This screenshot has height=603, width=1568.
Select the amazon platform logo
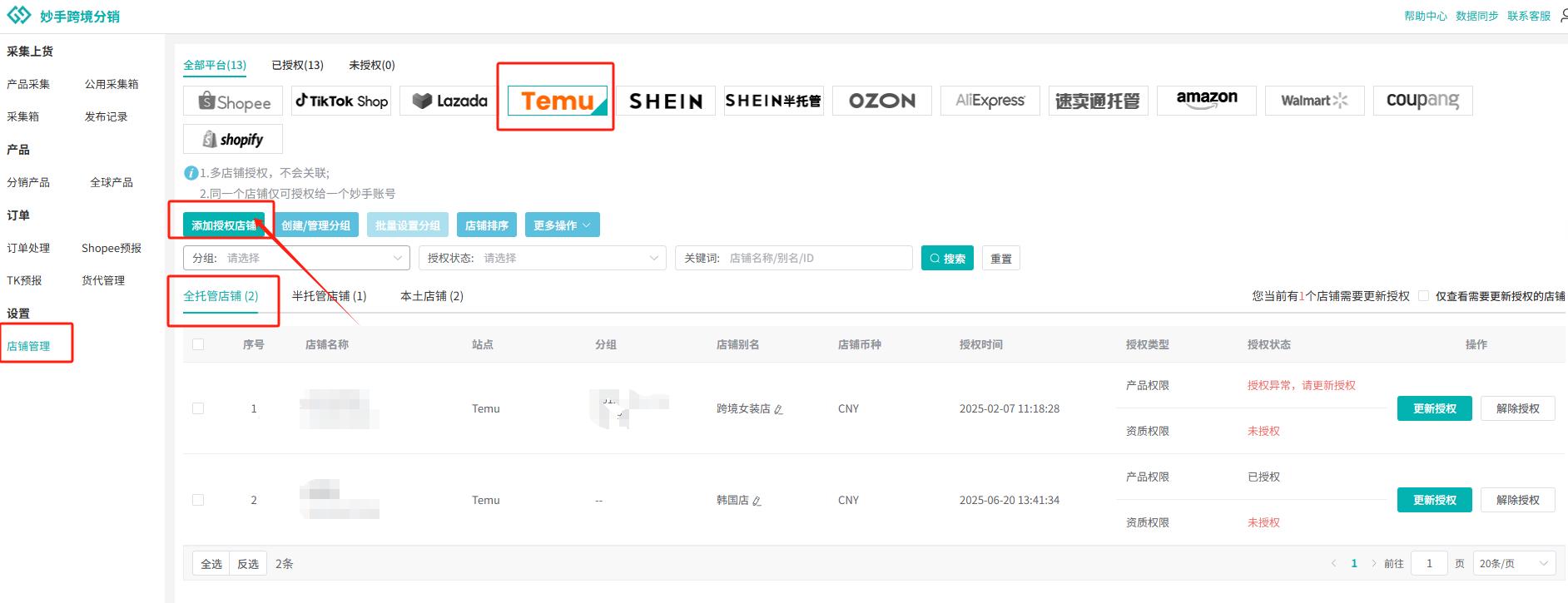pyautogui.click(x=1207, y=101)
